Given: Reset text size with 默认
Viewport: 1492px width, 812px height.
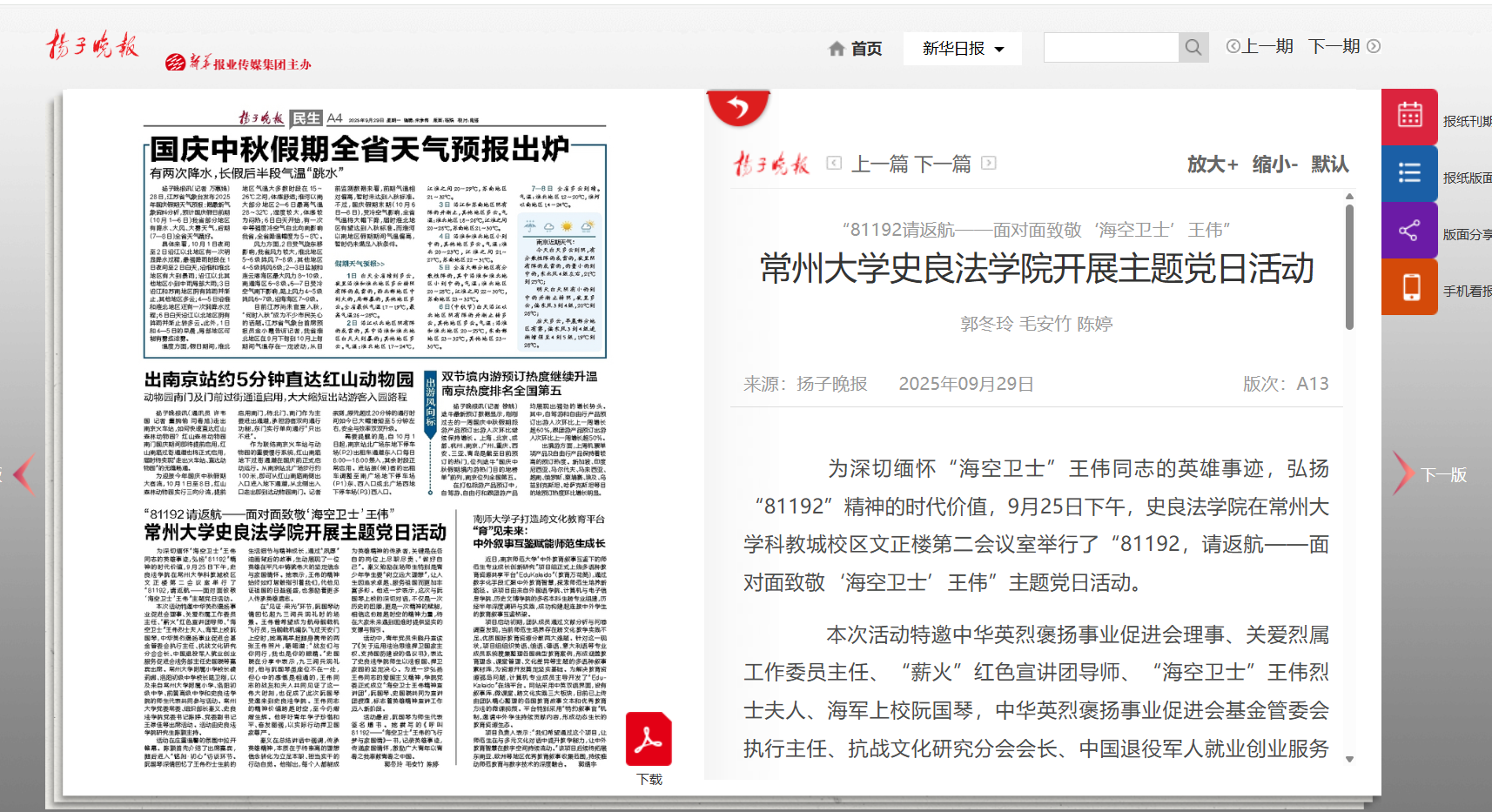Looking at the screenshot, I should tap(1329, 164).
